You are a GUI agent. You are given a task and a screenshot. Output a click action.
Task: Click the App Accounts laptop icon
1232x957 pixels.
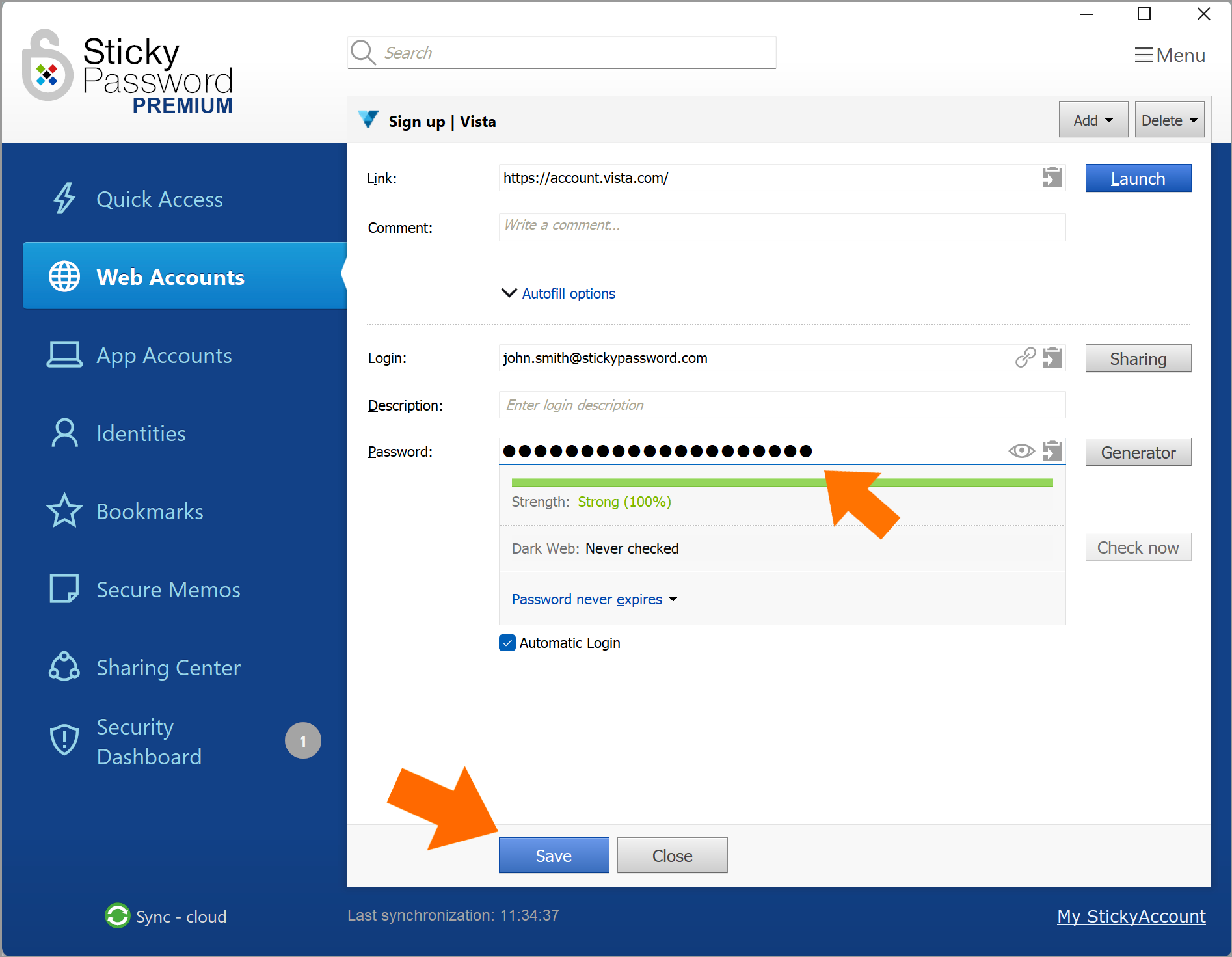click(64, 355)
